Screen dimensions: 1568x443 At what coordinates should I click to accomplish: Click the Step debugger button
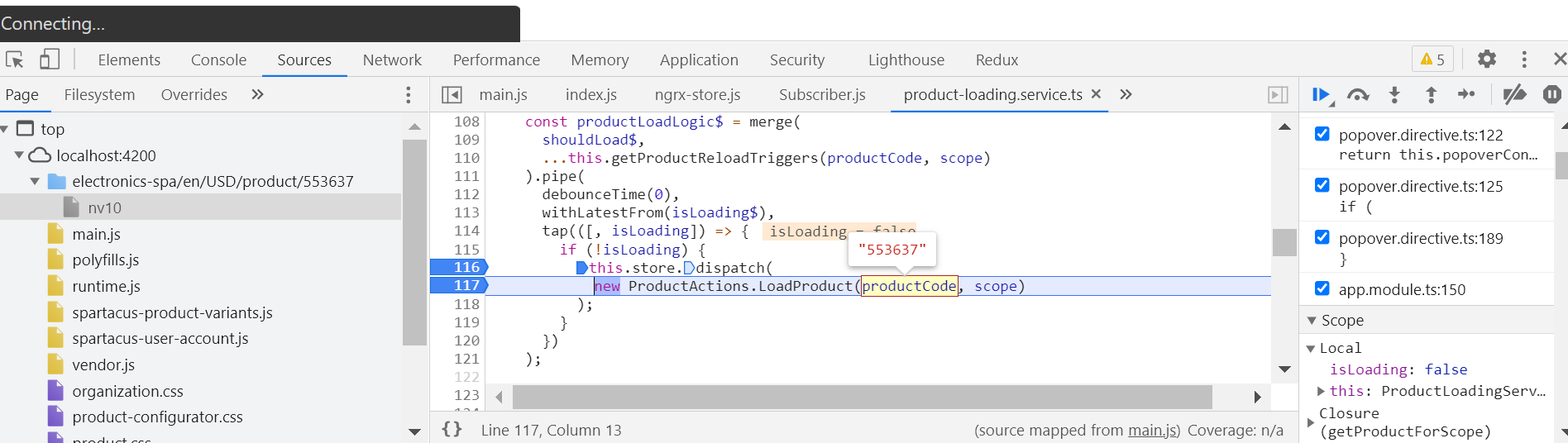(x=1466, y=95)
